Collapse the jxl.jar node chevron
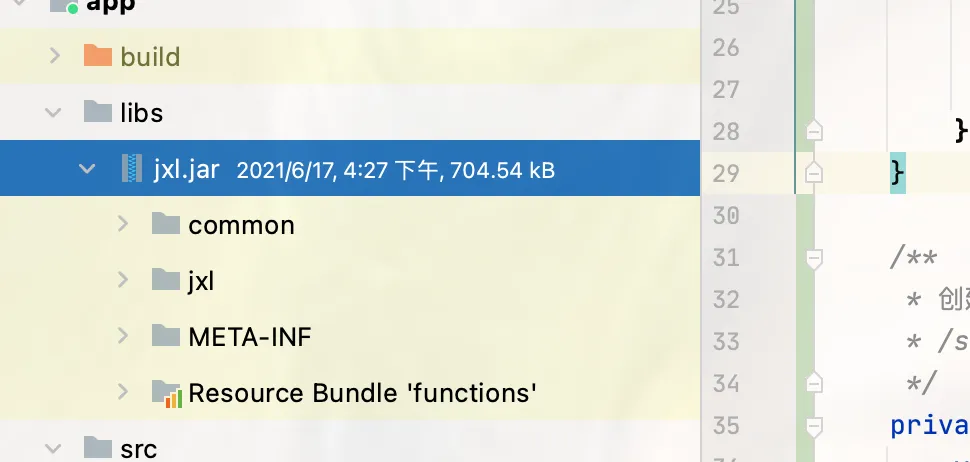The width and height of the screenshot is (970, 462). (x=87, y=168)
